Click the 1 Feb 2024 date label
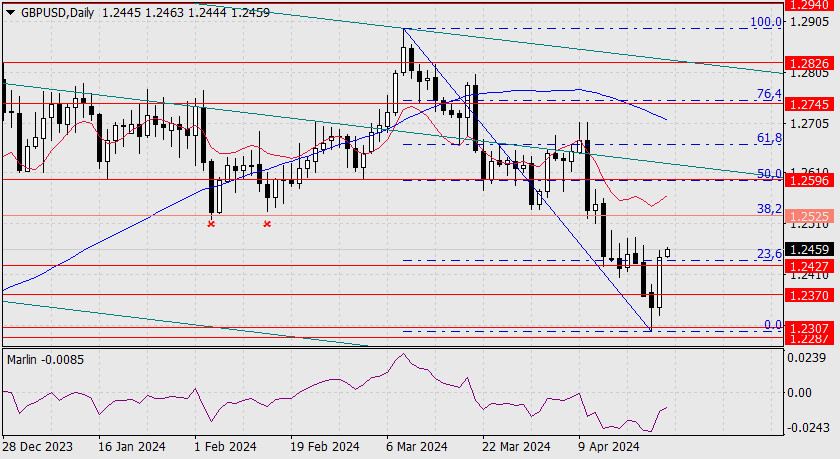840x459 pixels. point(226,446)
